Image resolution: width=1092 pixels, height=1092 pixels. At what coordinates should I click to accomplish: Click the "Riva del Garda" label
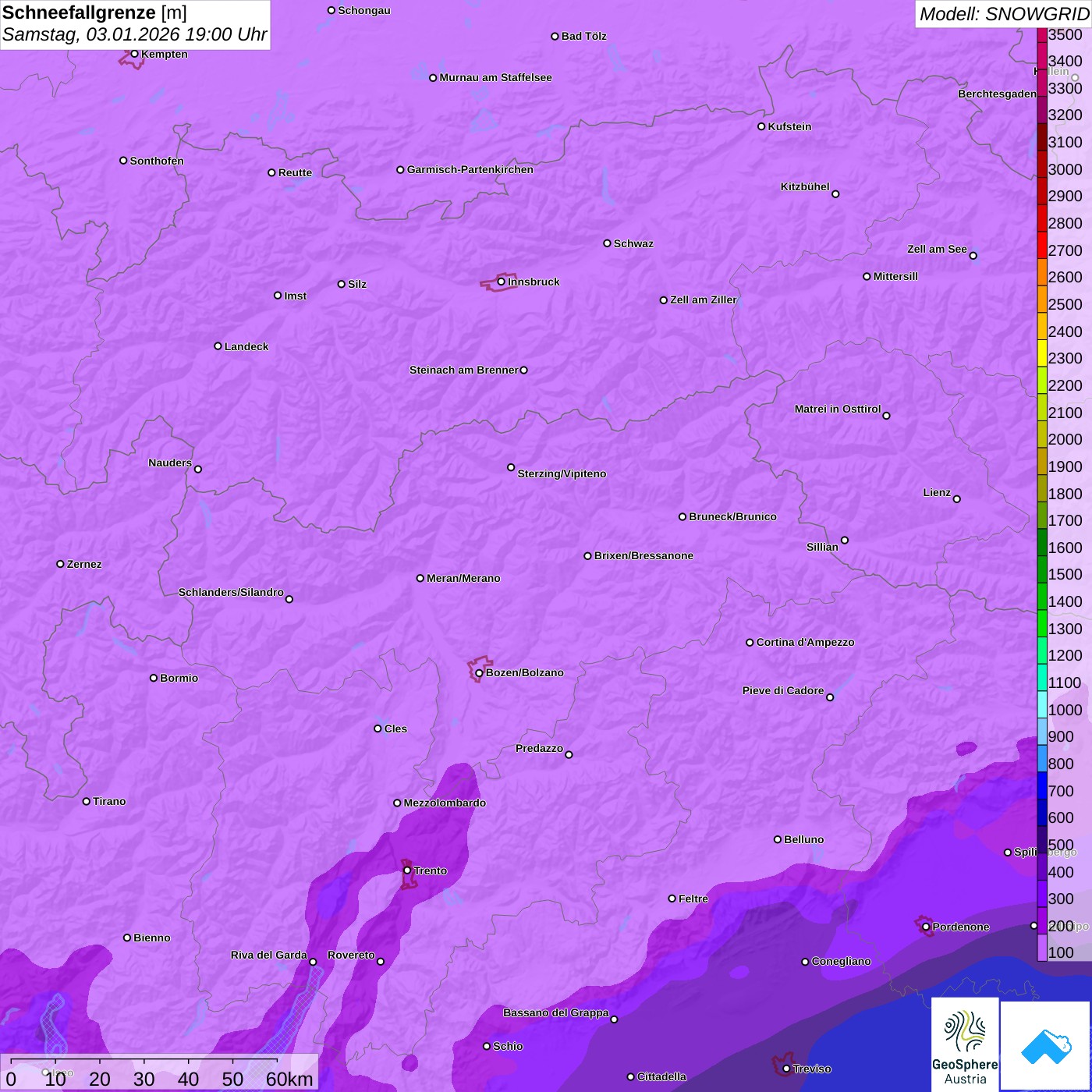269,955
